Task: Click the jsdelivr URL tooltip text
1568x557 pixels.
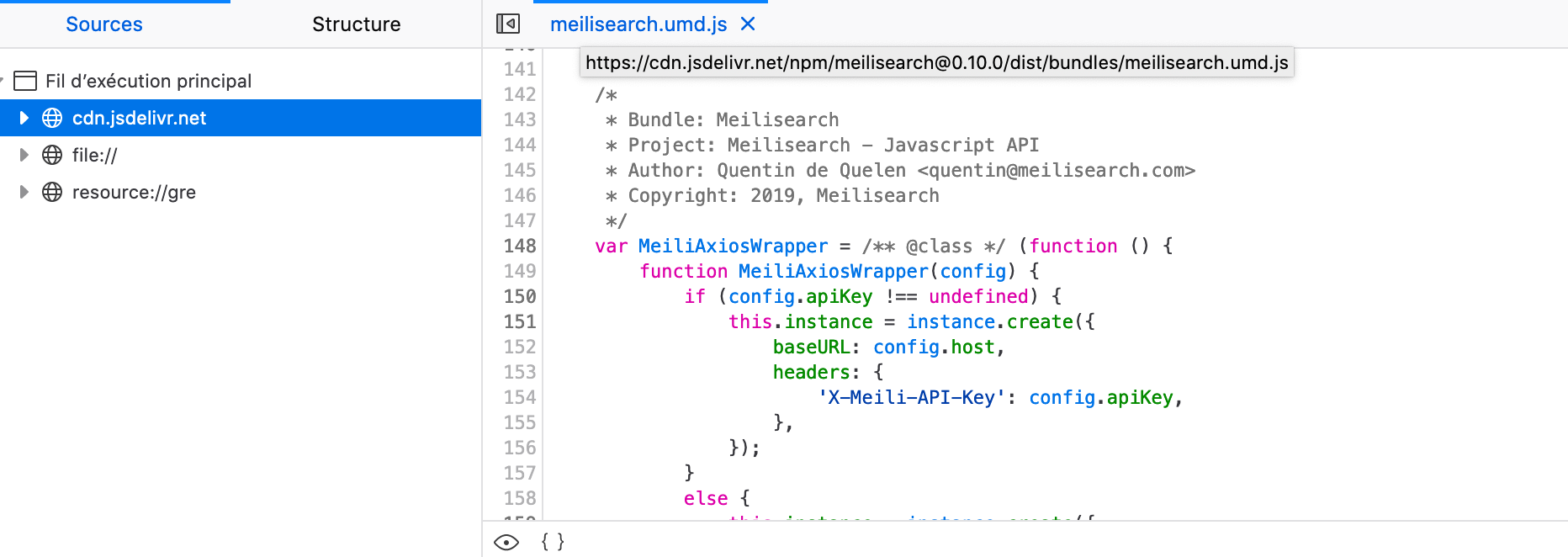Action: 936,62
